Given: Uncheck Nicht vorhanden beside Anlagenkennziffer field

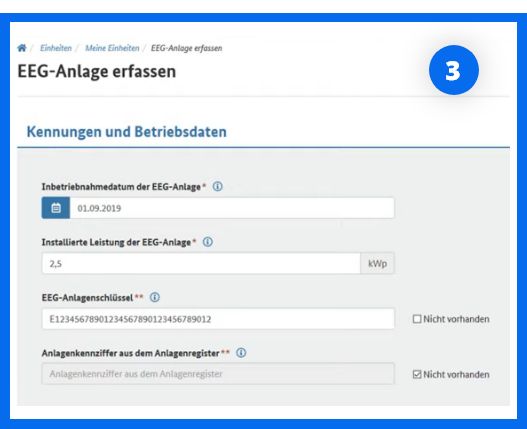Looking at the screenshot, I should pyautogui.click(x=417, y=375).
